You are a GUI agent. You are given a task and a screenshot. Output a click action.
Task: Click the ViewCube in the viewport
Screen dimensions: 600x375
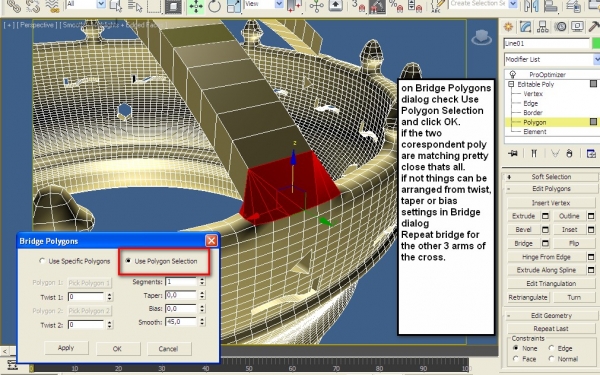click(481, 38)
